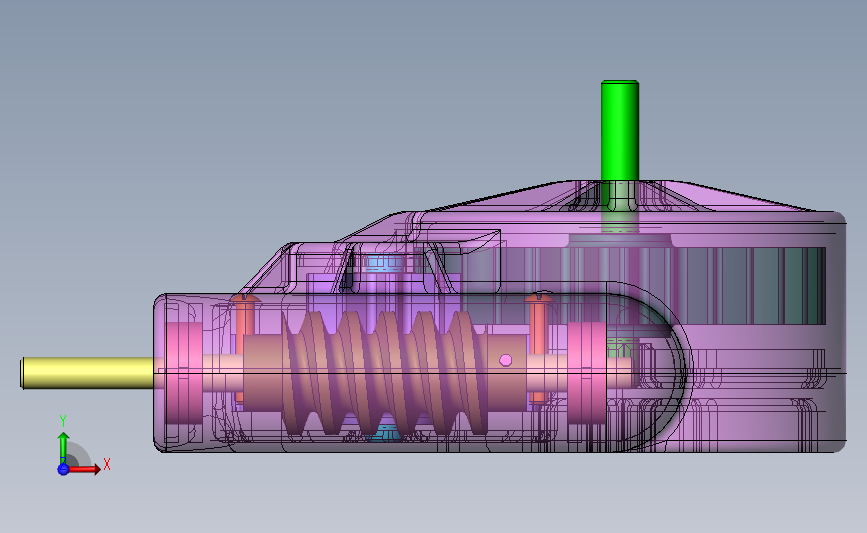
Task: Select the right orange screw
Action: (539, 347)
